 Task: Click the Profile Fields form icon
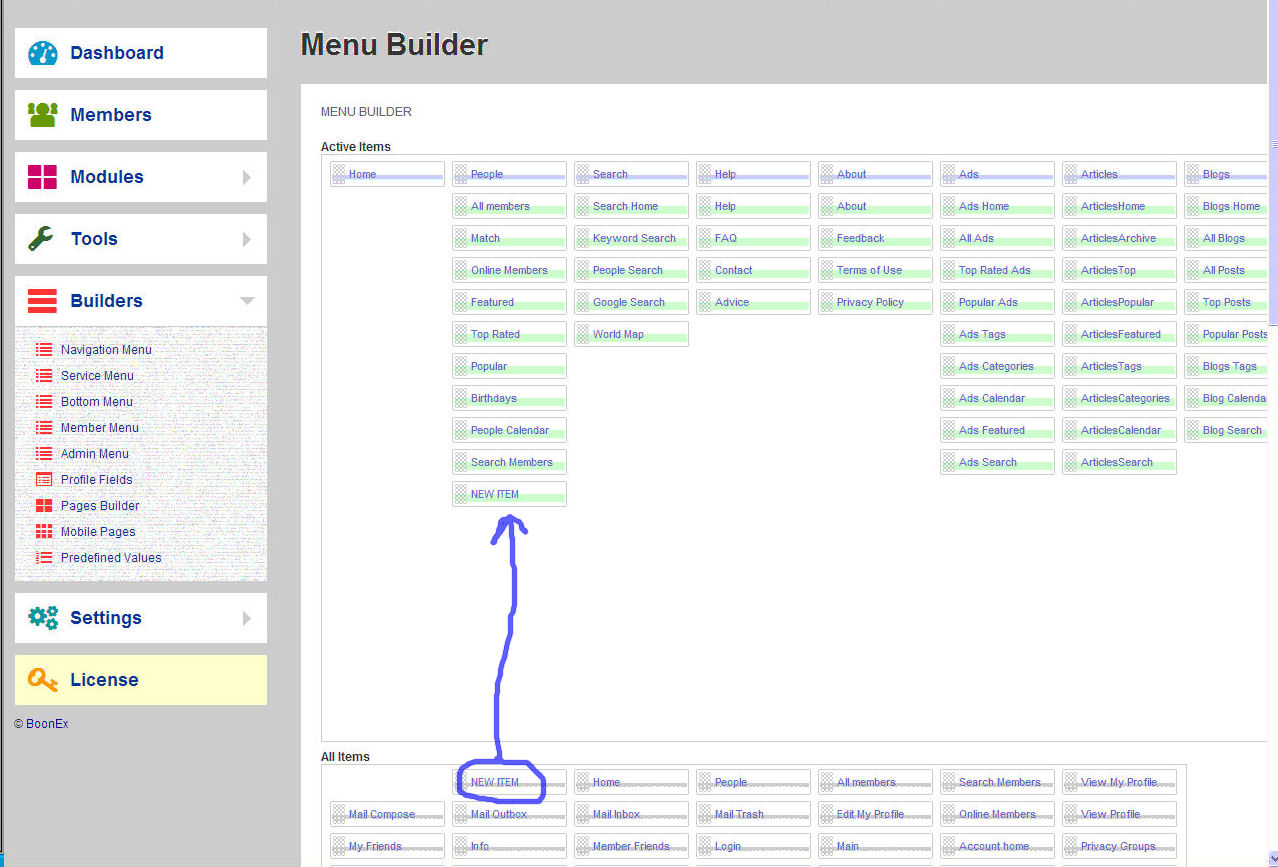[x=44, y=480]
